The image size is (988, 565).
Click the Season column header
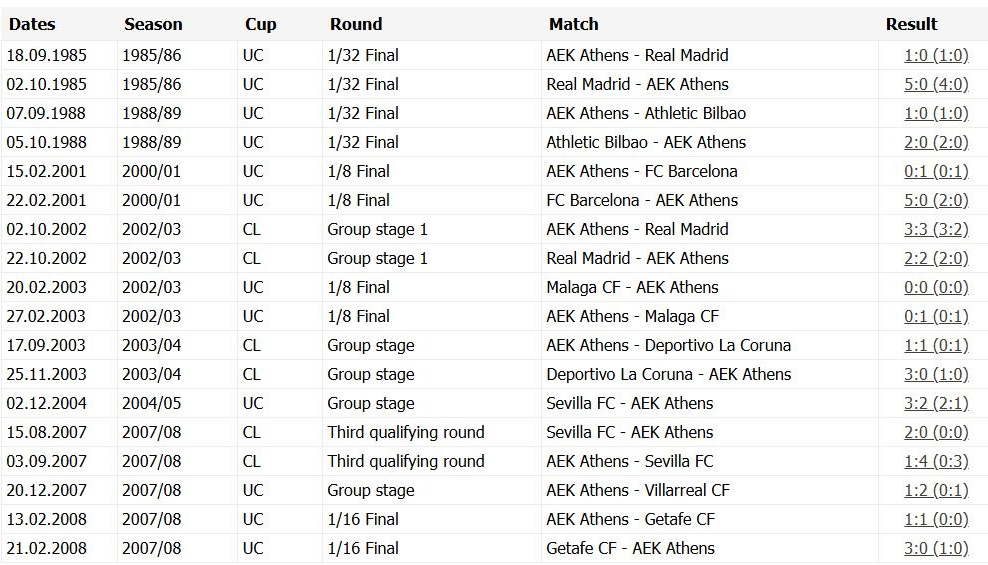153,24
